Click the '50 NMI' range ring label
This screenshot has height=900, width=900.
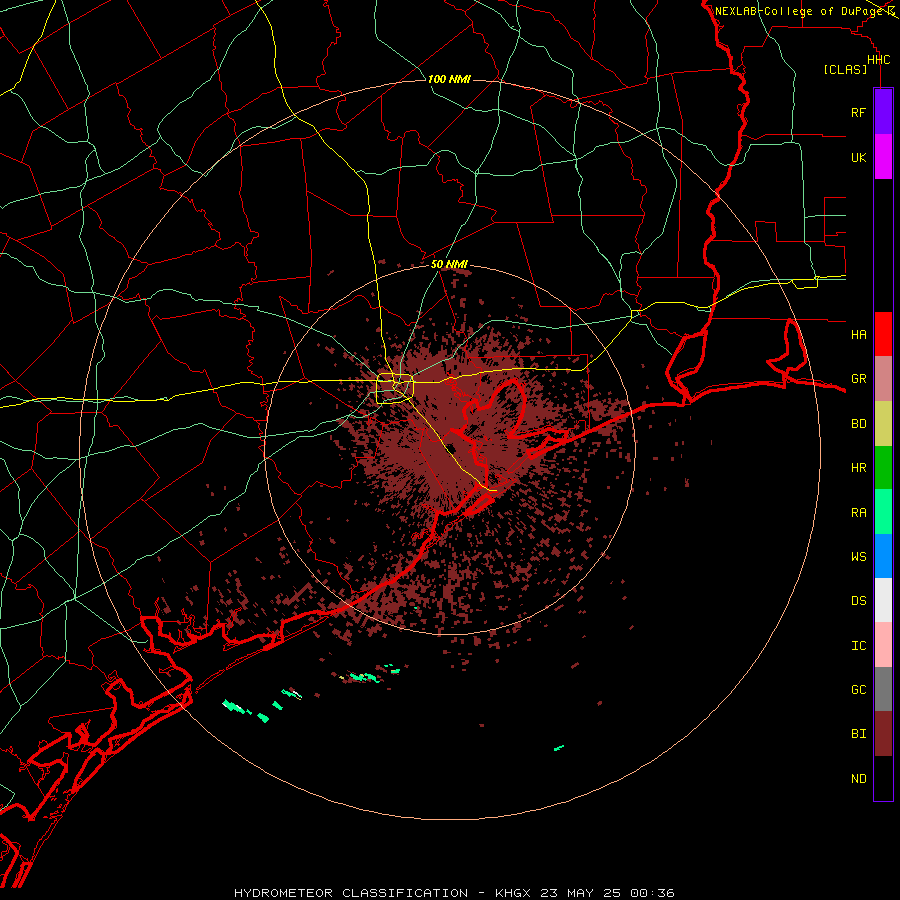449,264
